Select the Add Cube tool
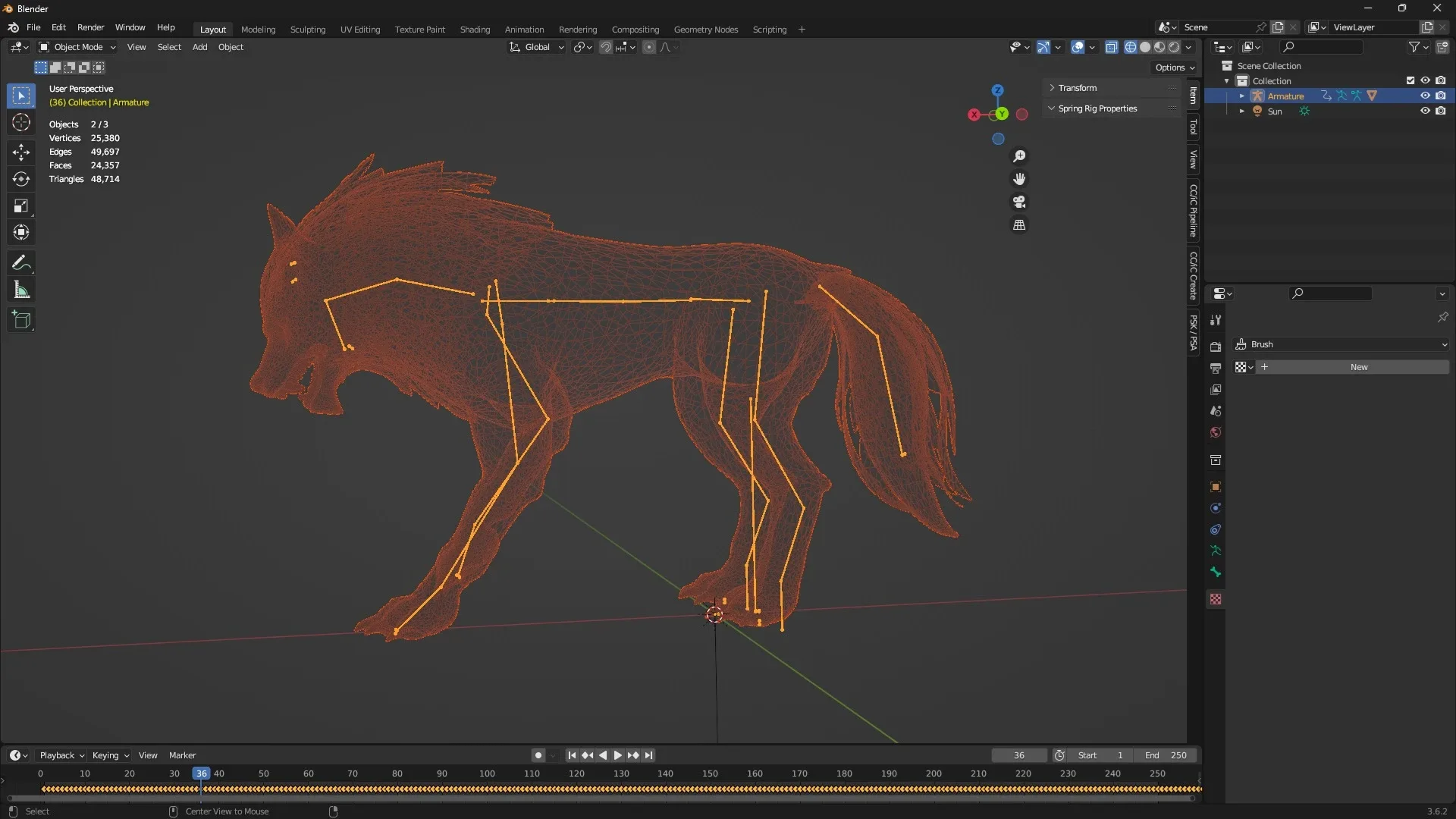The height and width of the screenshot is (819, 1456). coord(21,320)
